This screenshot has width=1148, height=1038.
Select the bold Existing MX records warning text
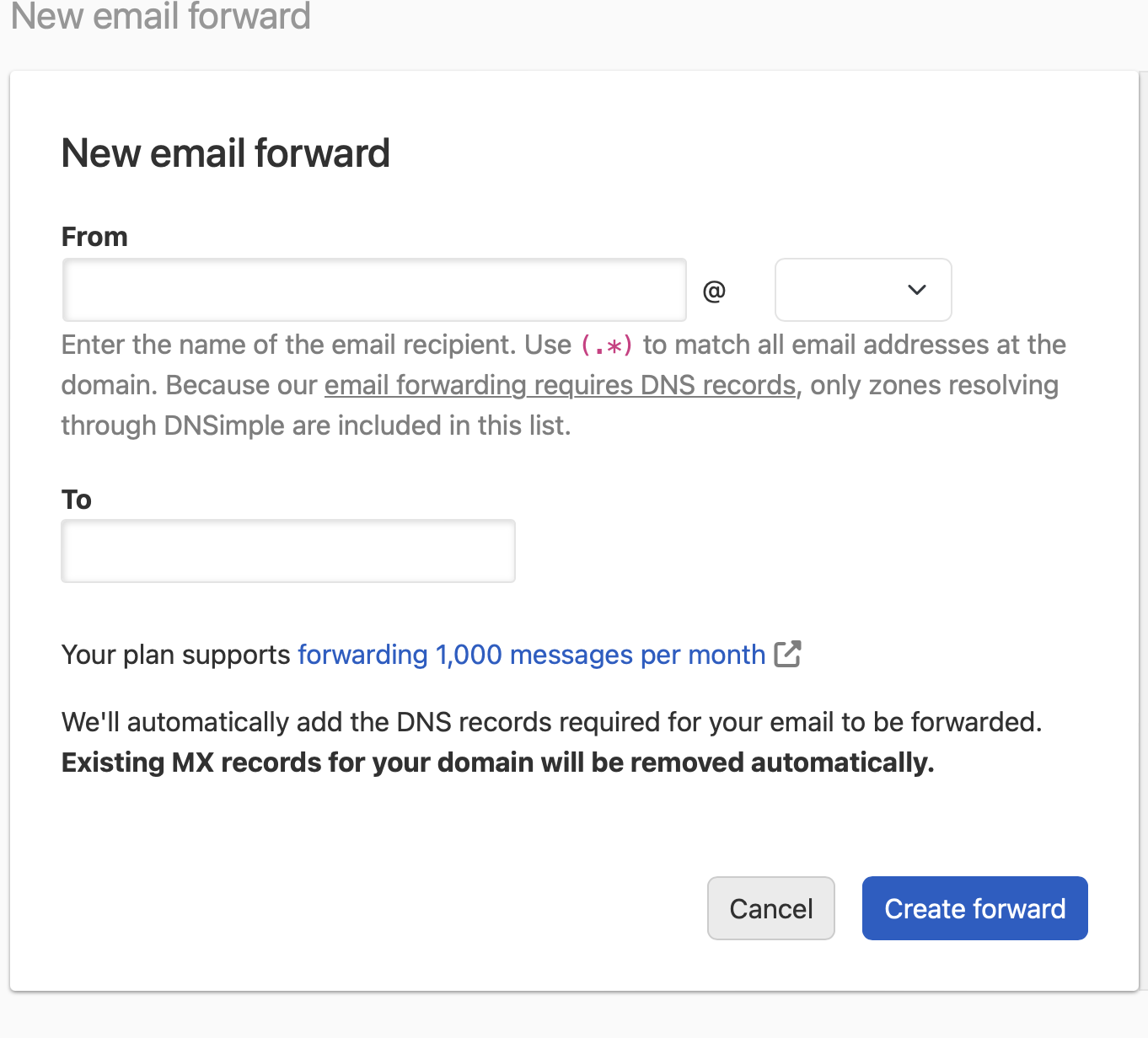coord(496,762)
